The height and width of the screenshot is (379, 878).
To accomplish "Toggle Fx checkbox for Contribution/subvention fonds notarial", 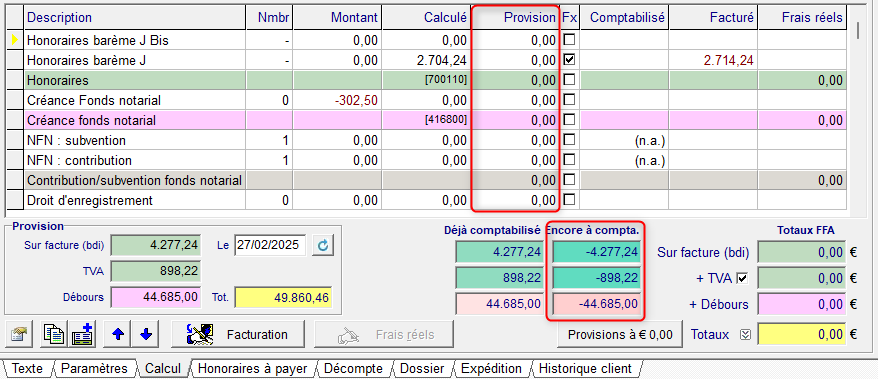I will tap(569, 179).
